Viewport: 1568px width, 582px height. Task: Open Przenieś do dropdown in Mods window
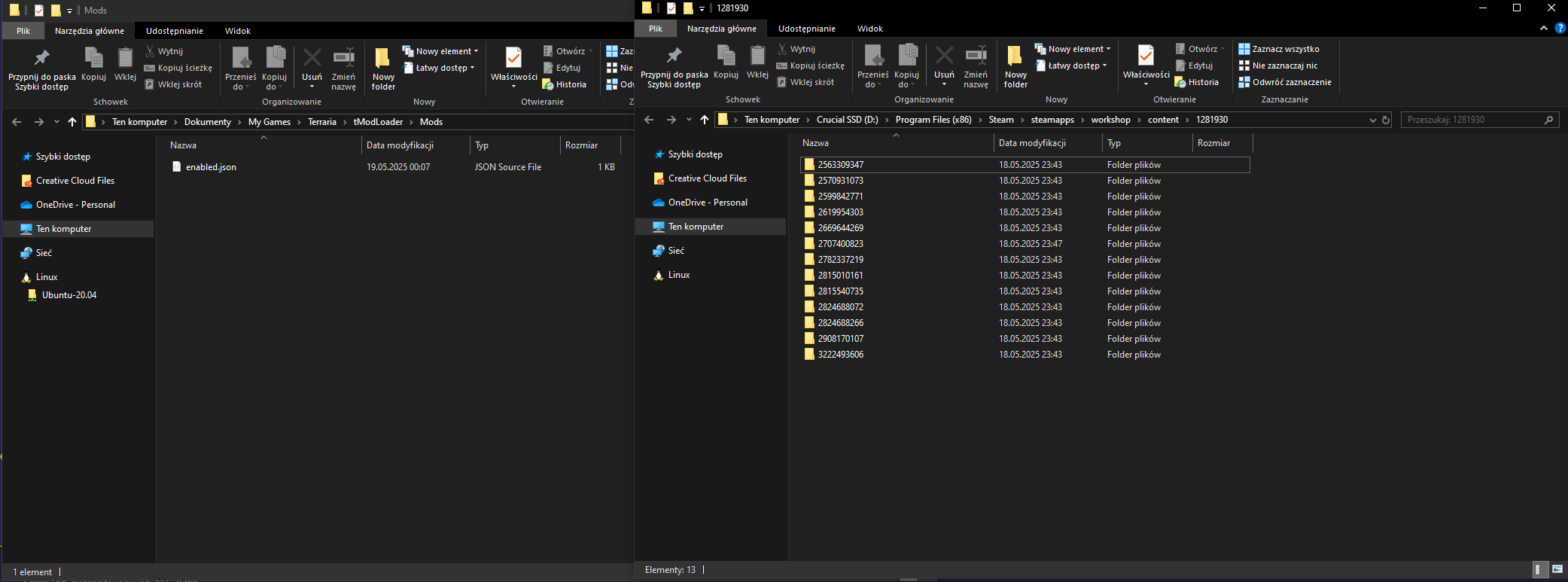241,69
